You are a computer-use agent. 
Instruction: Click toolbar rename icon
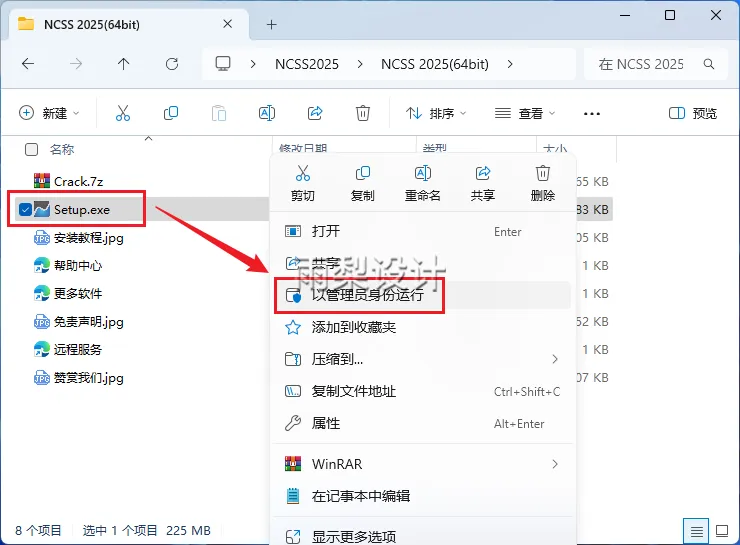point(267,113)
